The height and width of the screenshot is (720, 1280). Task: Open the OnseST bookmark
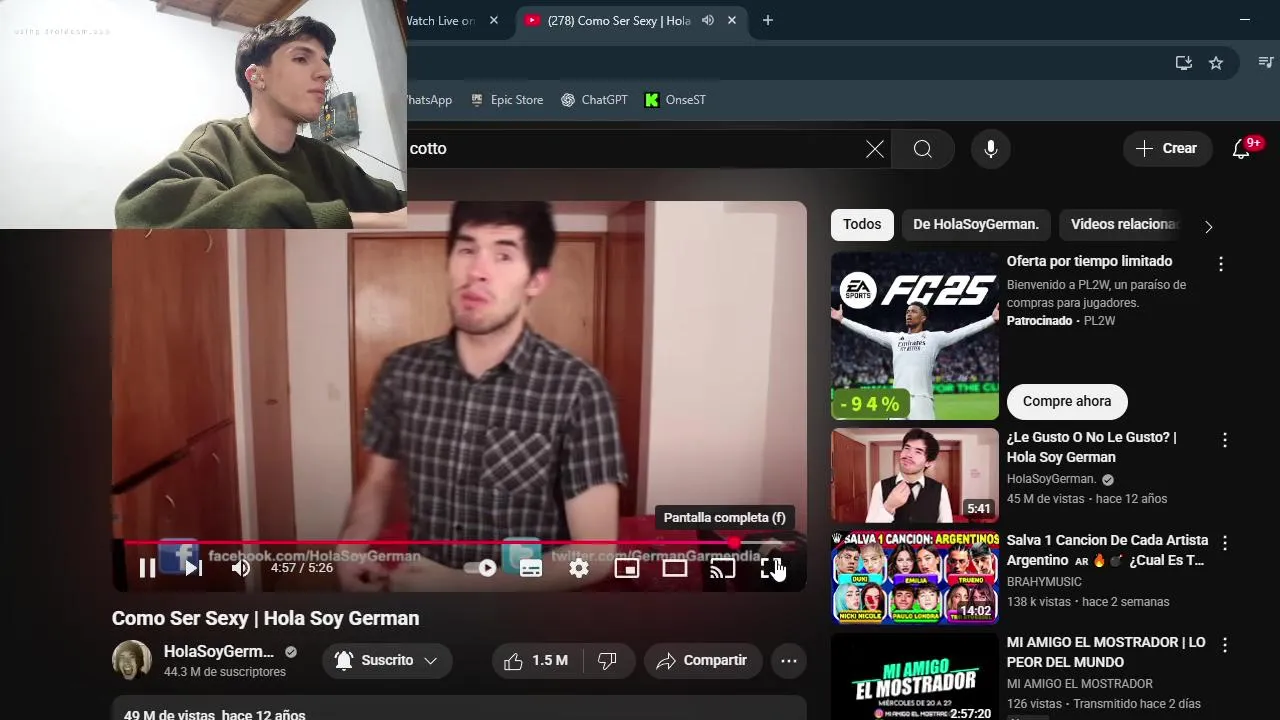[x=675, y=100]
